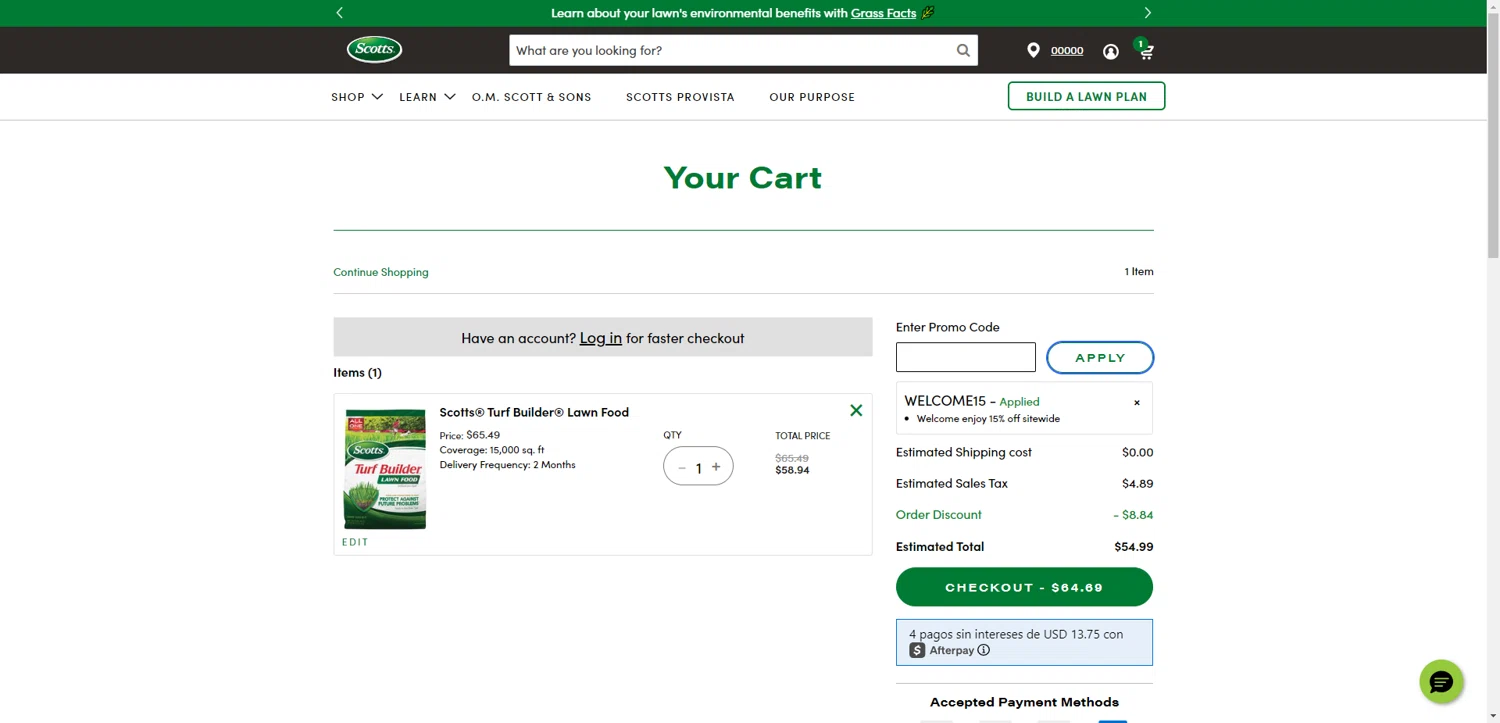
Task: Click Scotts Turf Builder Lawn Food title
Action: [x=534, y=412]
